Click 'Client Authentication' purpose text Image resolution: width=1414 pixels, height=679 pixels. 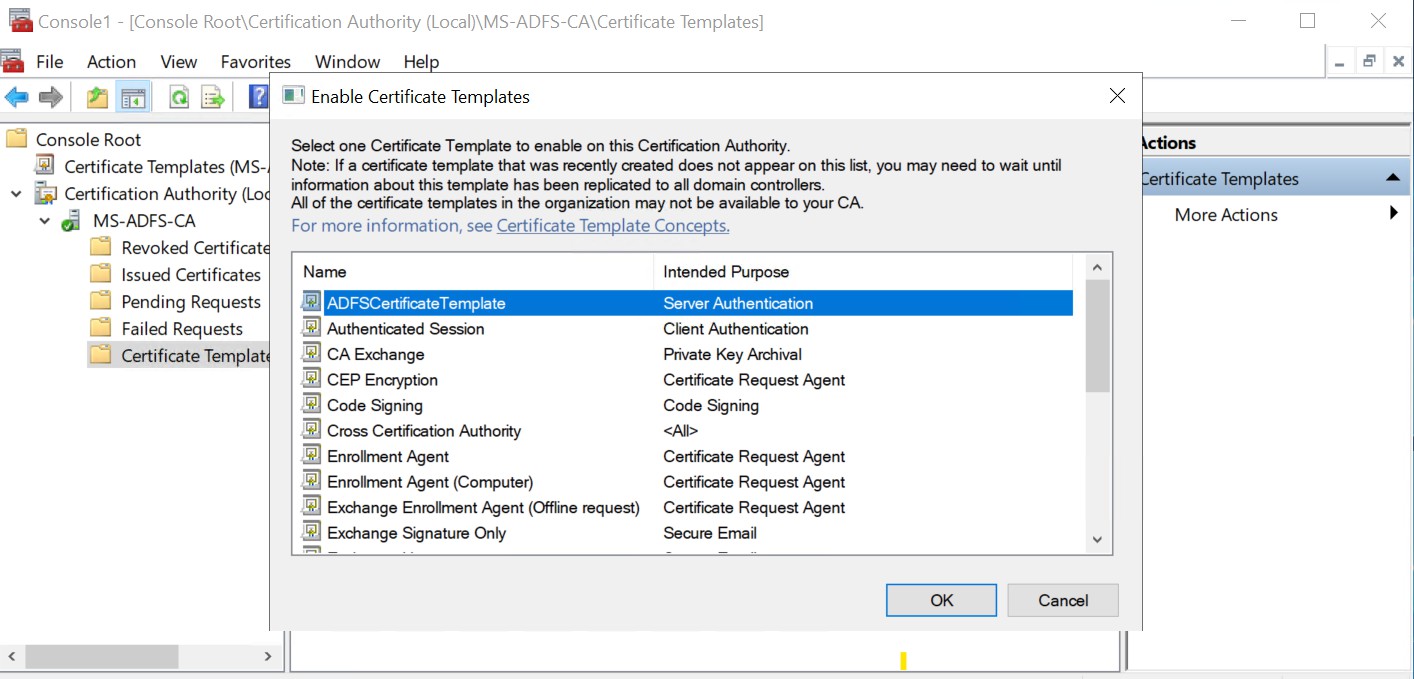click(x=736, y=328)
